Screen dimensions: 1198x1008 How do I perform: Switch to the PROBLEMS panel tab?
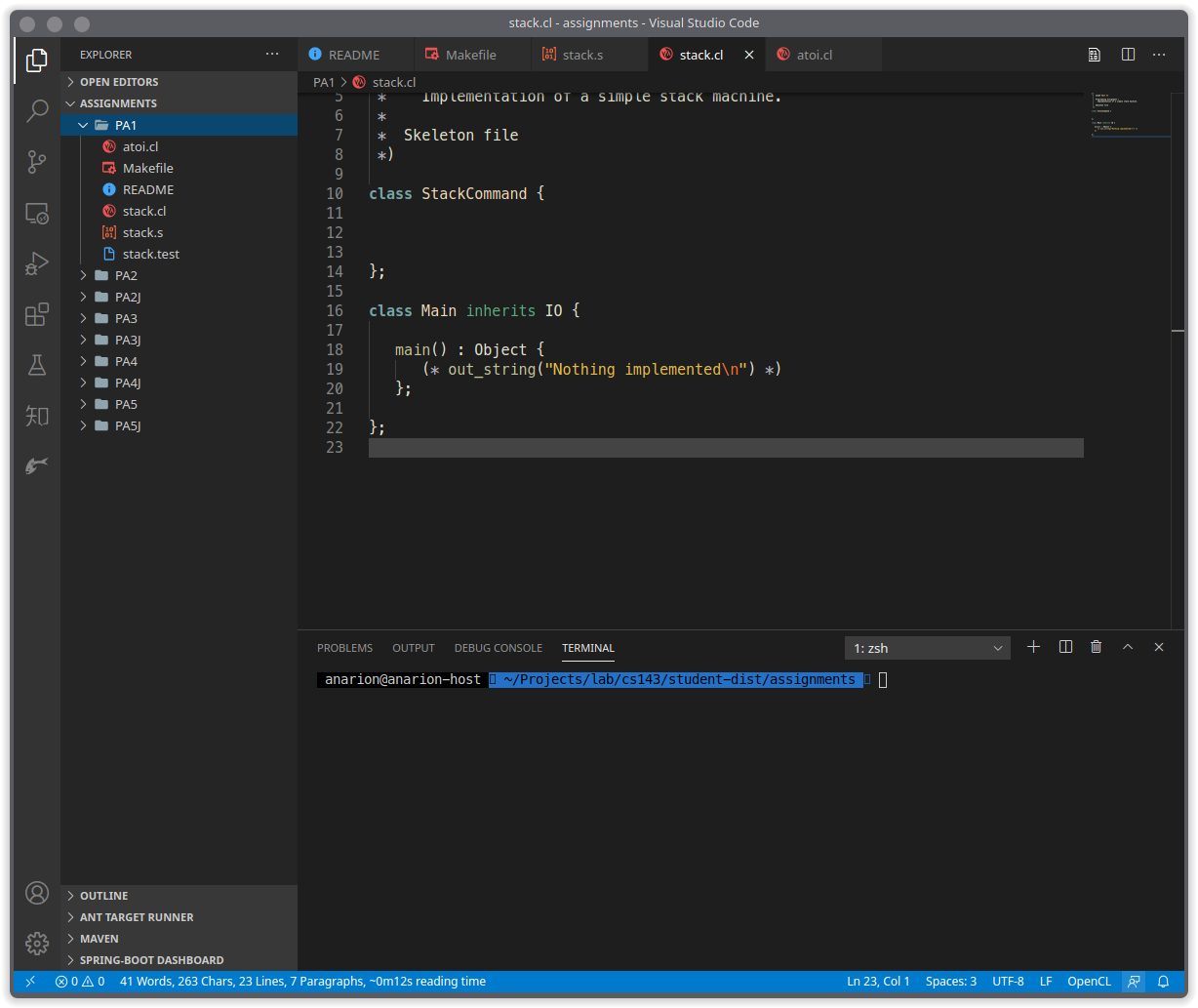point(344,648)
